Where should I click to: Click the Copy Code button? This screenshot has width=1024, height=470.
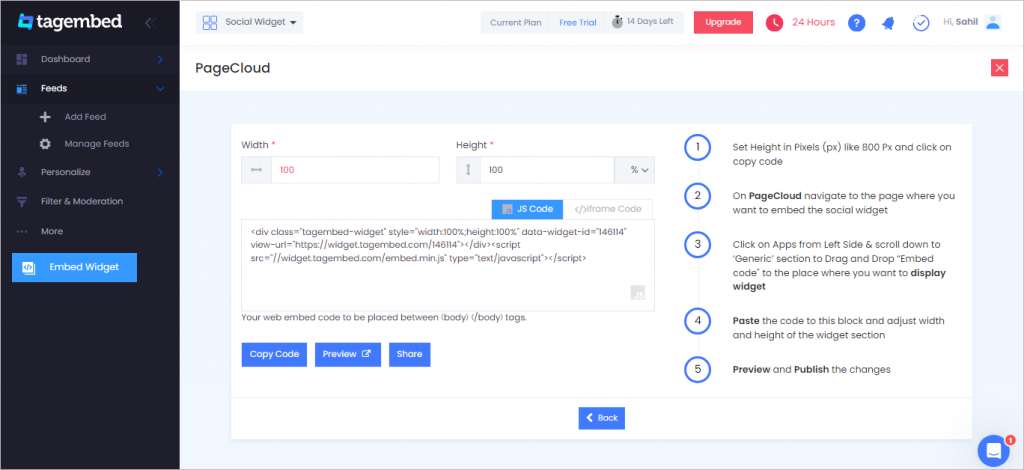[274, 354]
